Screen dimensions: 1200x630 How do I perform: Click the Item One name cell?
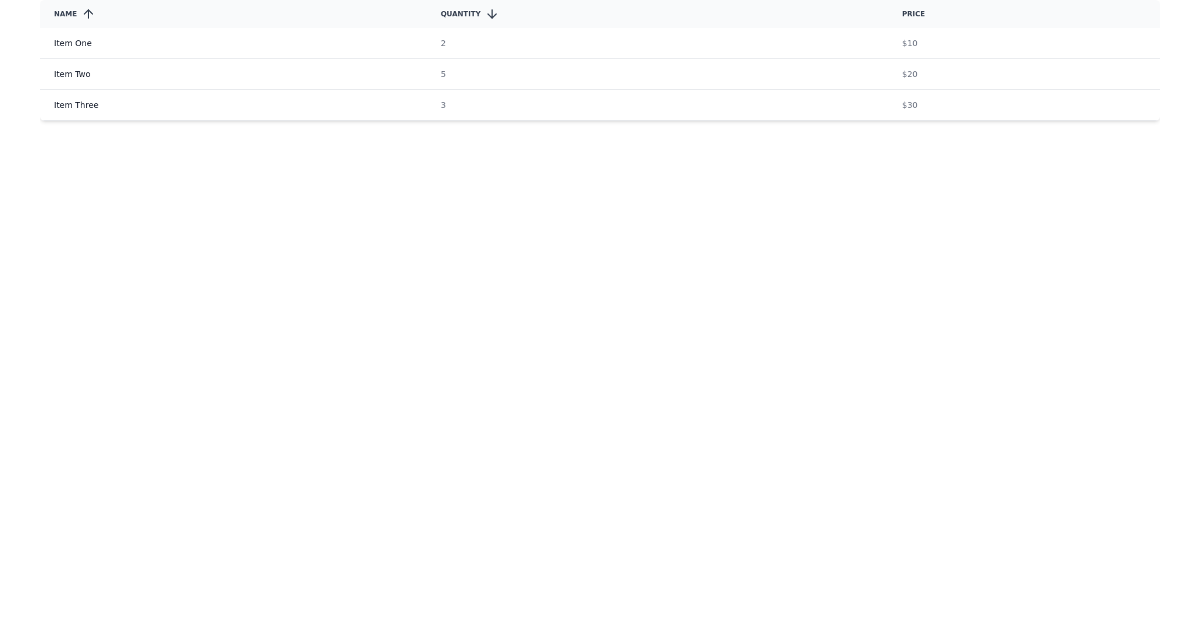pyautogui.click(x=72, y=43)
